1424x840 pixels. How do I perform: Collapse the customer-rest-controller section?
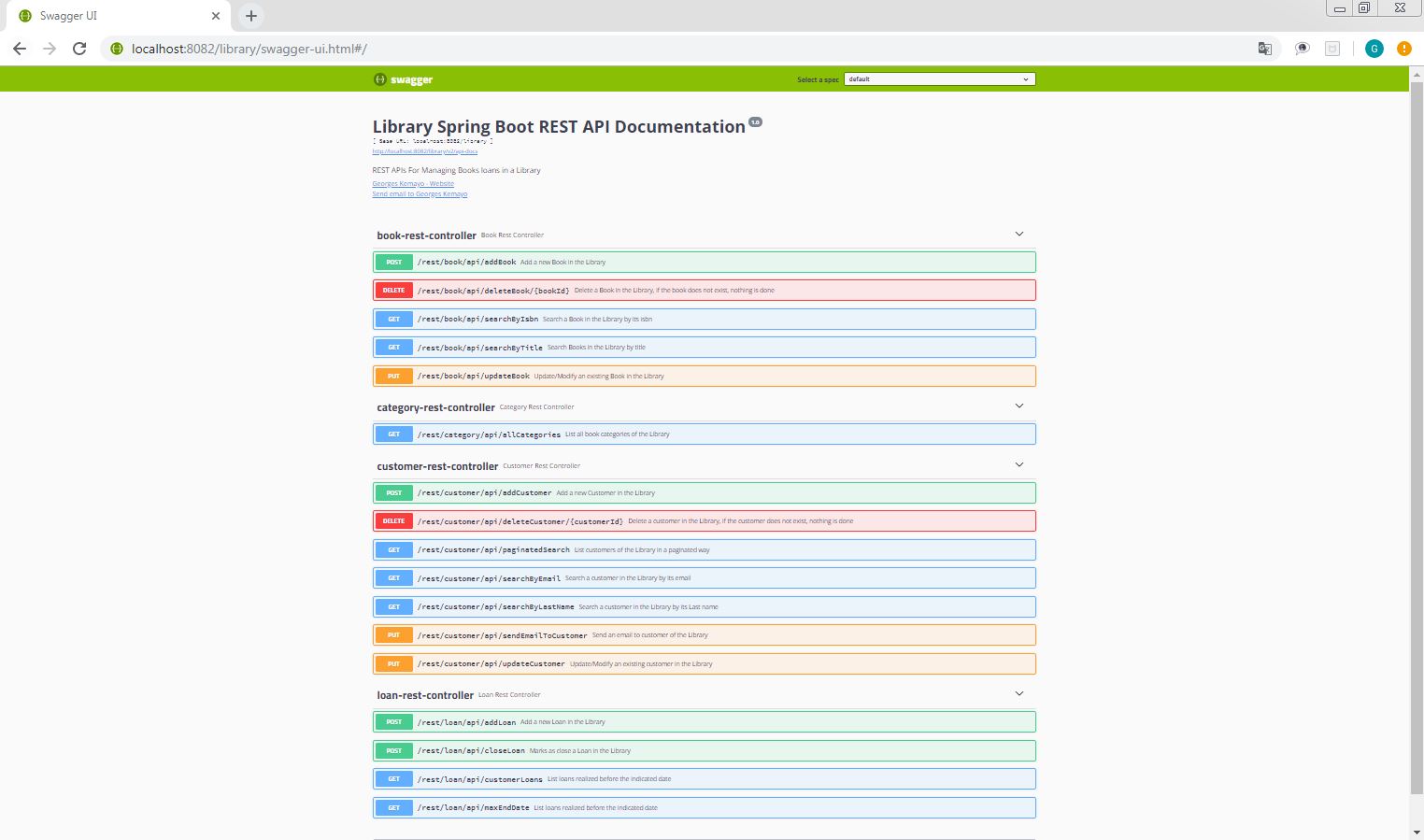click(x=1018, y=465)
